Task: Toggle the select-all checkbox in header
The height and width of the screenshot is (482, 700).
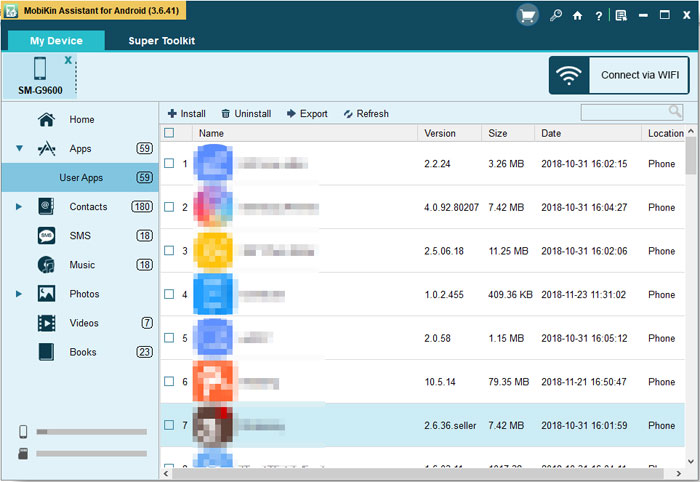Action: coord(169,133)
